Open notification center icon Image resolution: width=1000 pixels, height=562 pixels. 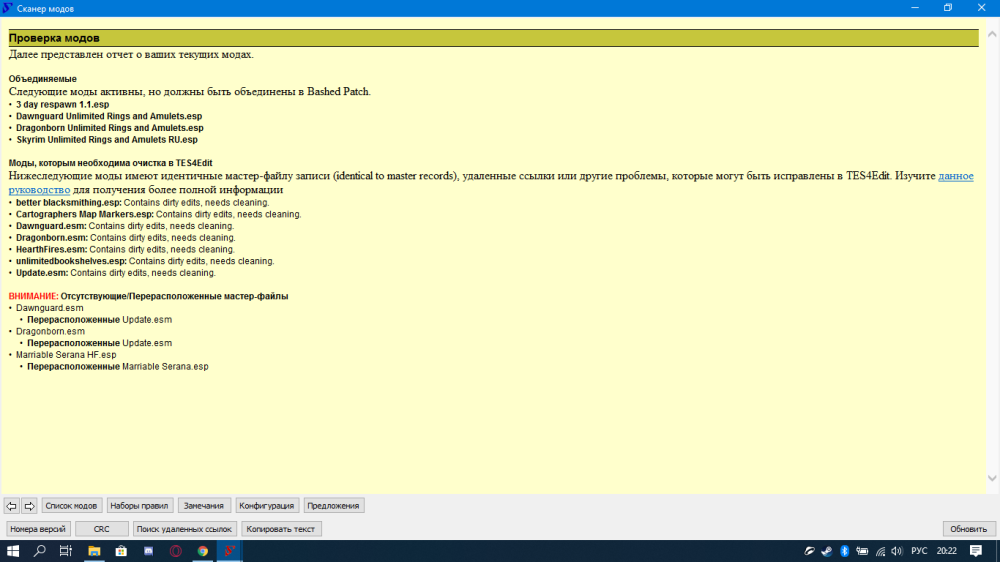pos(976,551)
